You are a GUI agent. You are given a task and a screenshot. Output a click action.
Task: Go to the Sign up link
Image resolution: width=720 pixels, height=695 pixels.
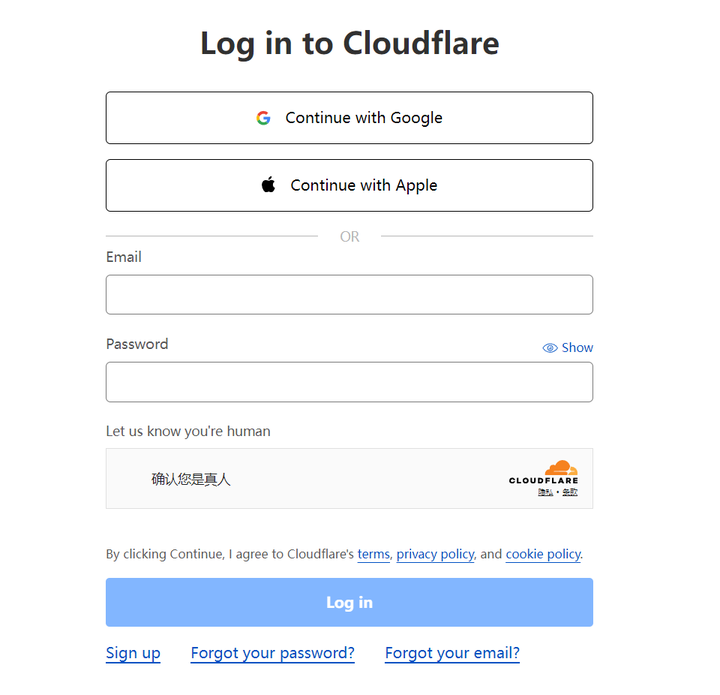(133, 653)
